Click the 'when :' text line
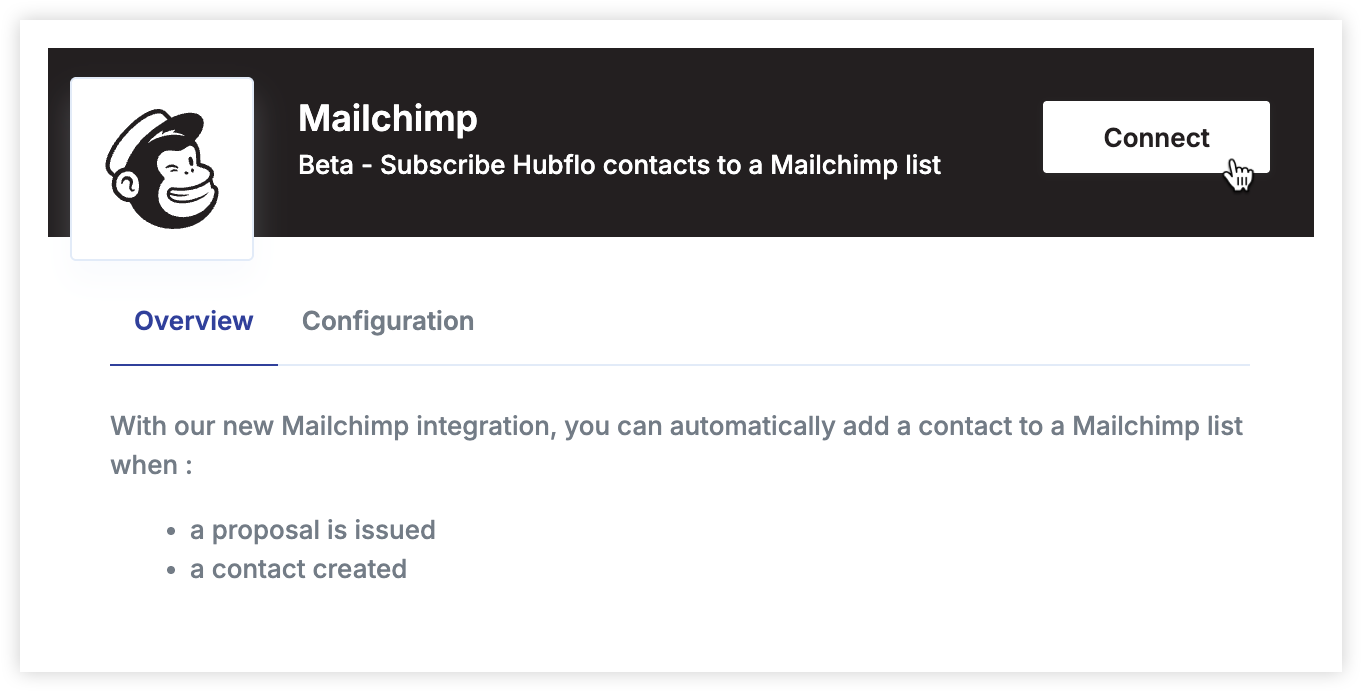The width and height of the screenshot is (1362, 692). click(151, 465)
